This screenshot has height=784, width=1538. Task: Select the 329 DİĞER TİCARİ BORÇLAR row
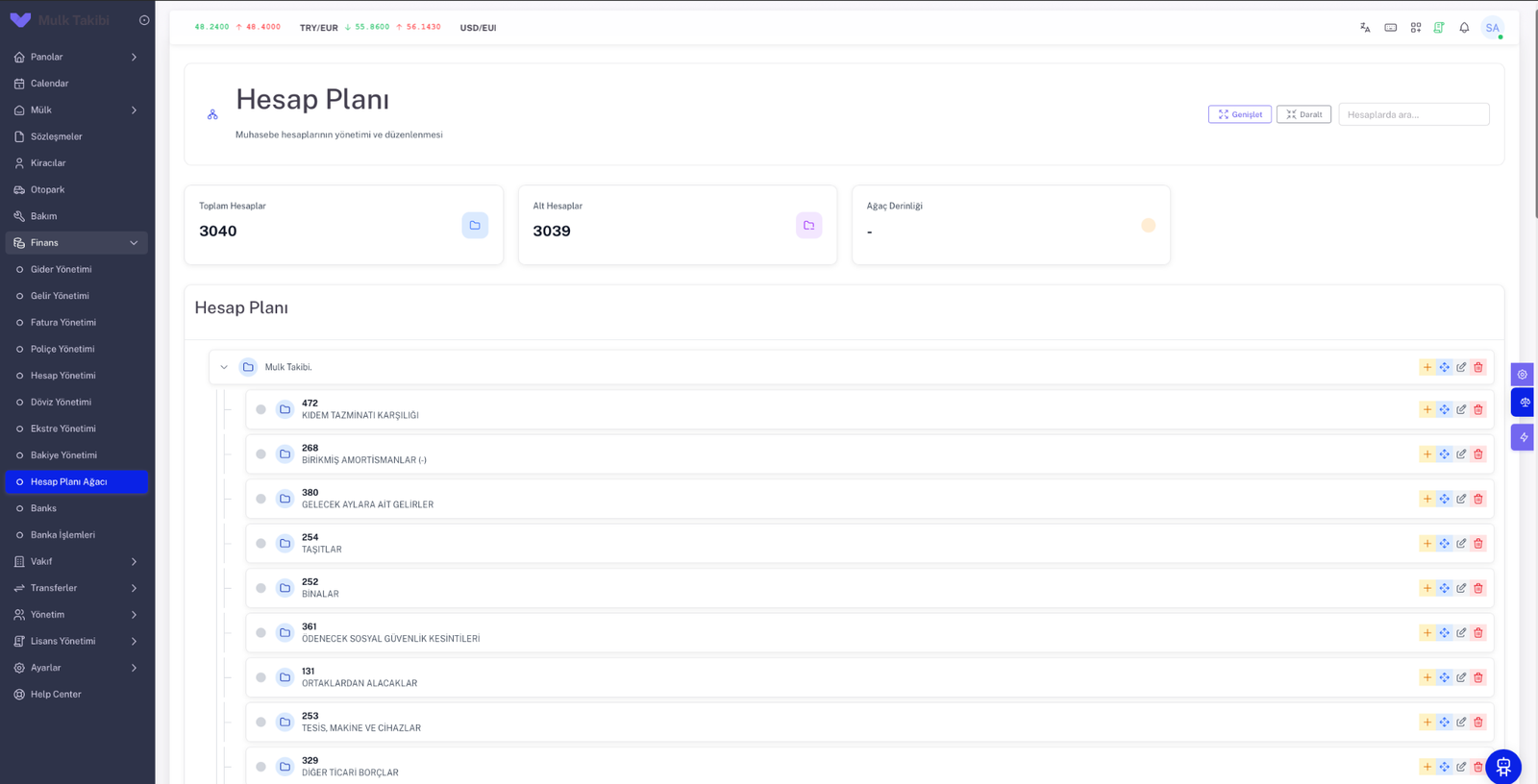pyautogui.click(x=869, y=766)
